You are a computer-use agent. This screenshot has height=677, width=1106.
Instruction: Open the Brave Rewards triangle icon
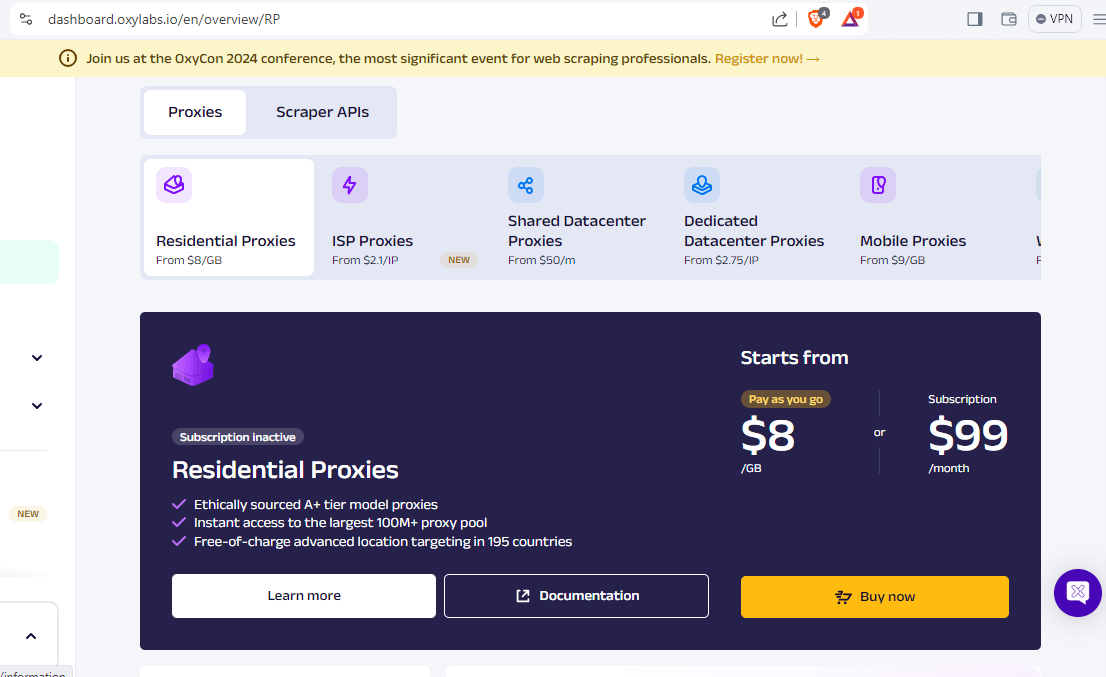click(x=850, y=19)
